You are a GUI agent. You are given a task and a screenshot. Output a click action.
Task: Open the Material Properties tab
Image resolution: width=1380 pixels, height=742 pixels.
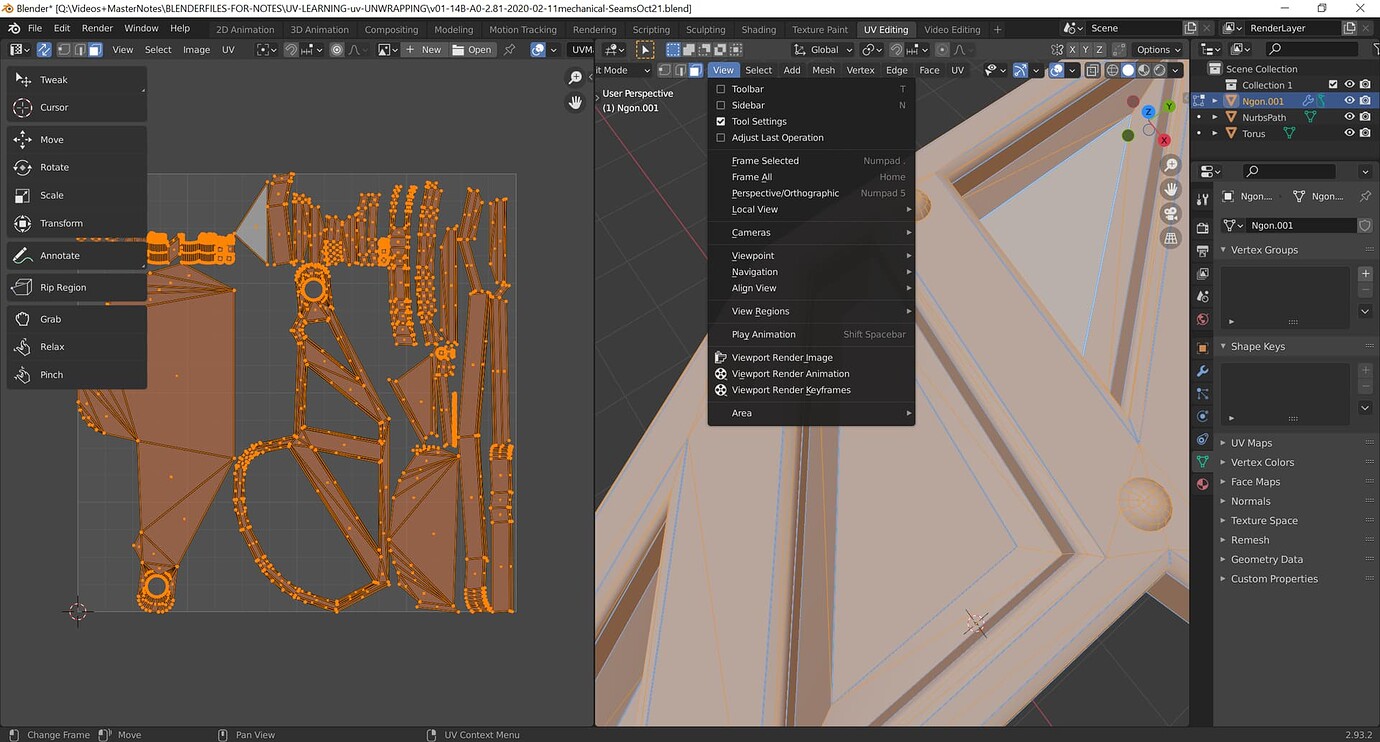[x=1202, y=483]
